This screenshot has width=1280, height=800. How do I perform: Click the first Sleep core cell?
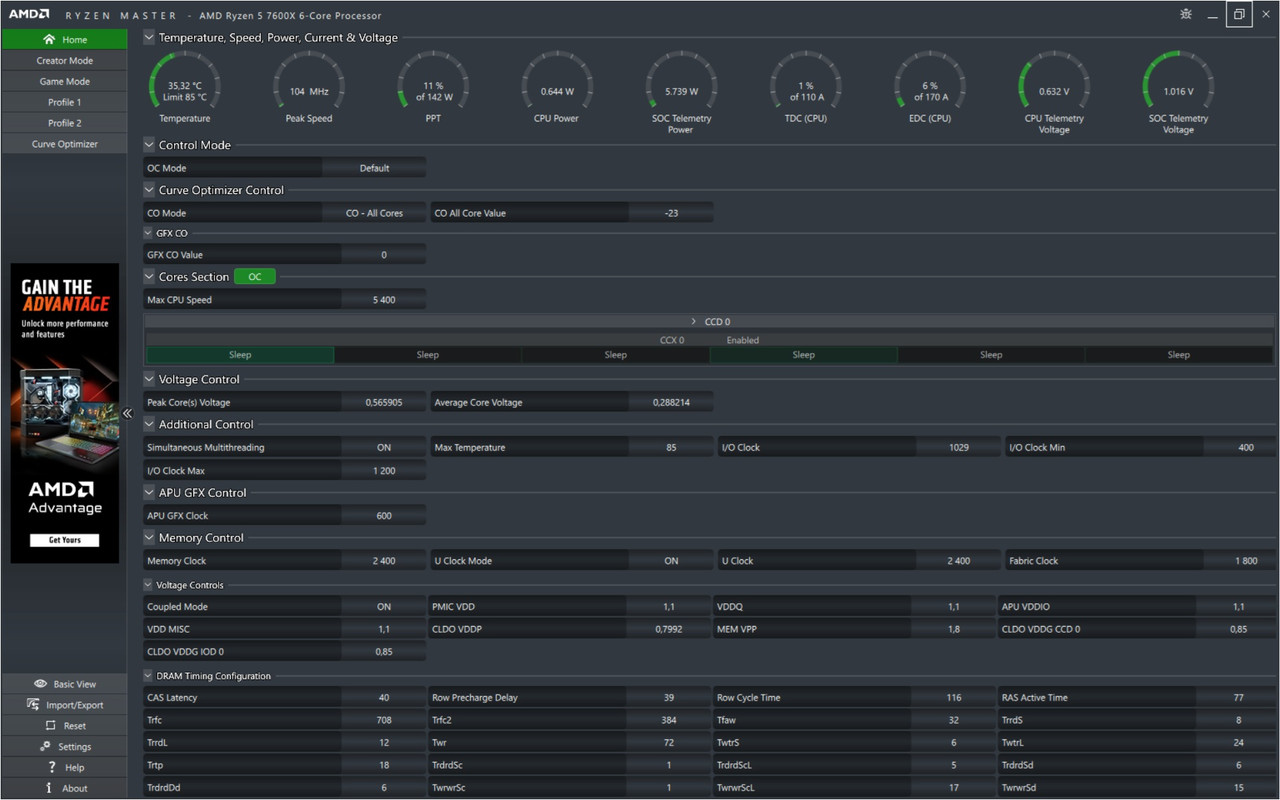240,355
